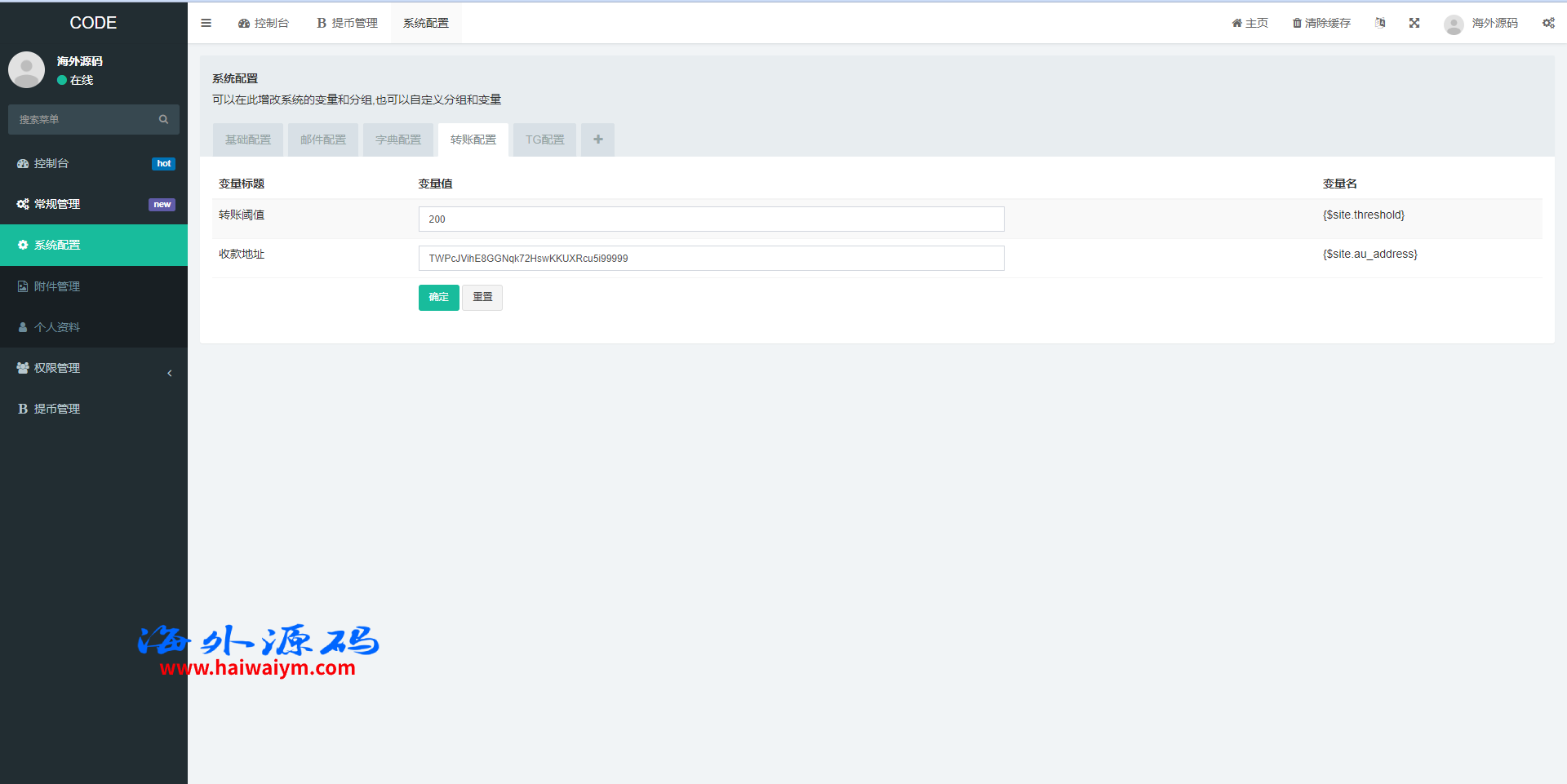Click the 转账阈值 value input field

711,219
